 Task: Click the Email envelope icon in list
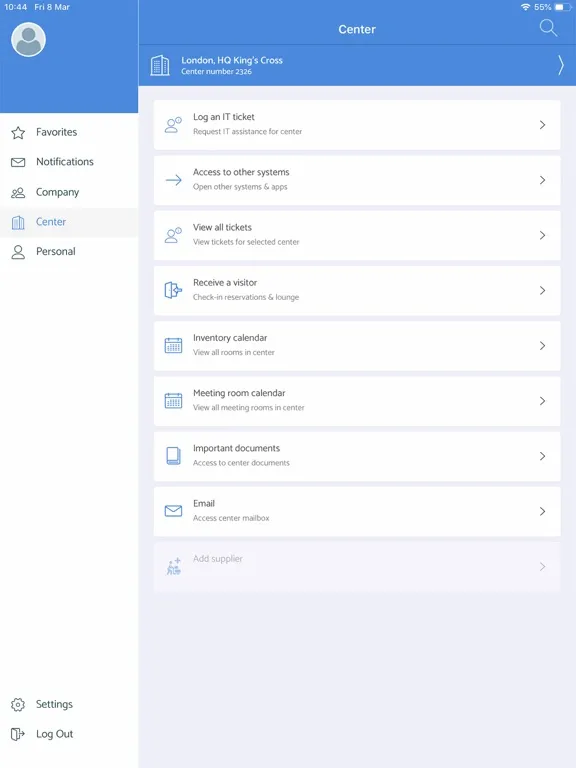coord(173,511)
